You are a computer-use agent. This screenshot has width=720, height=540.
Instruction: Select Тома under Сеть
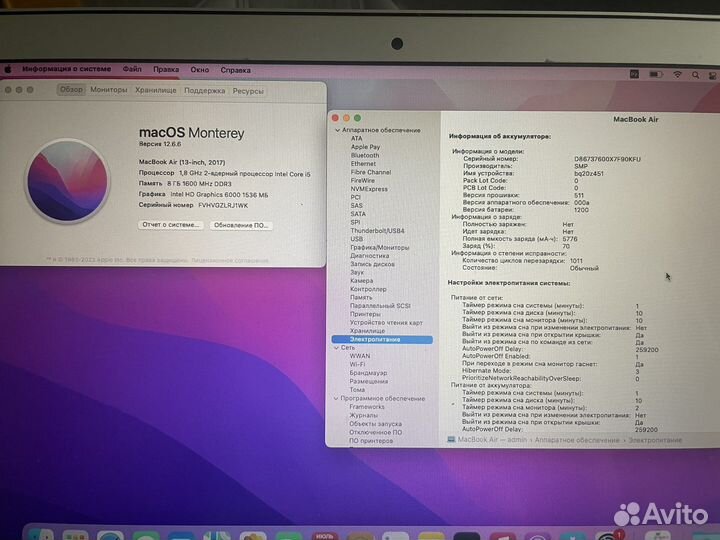(x=357, y=389)
